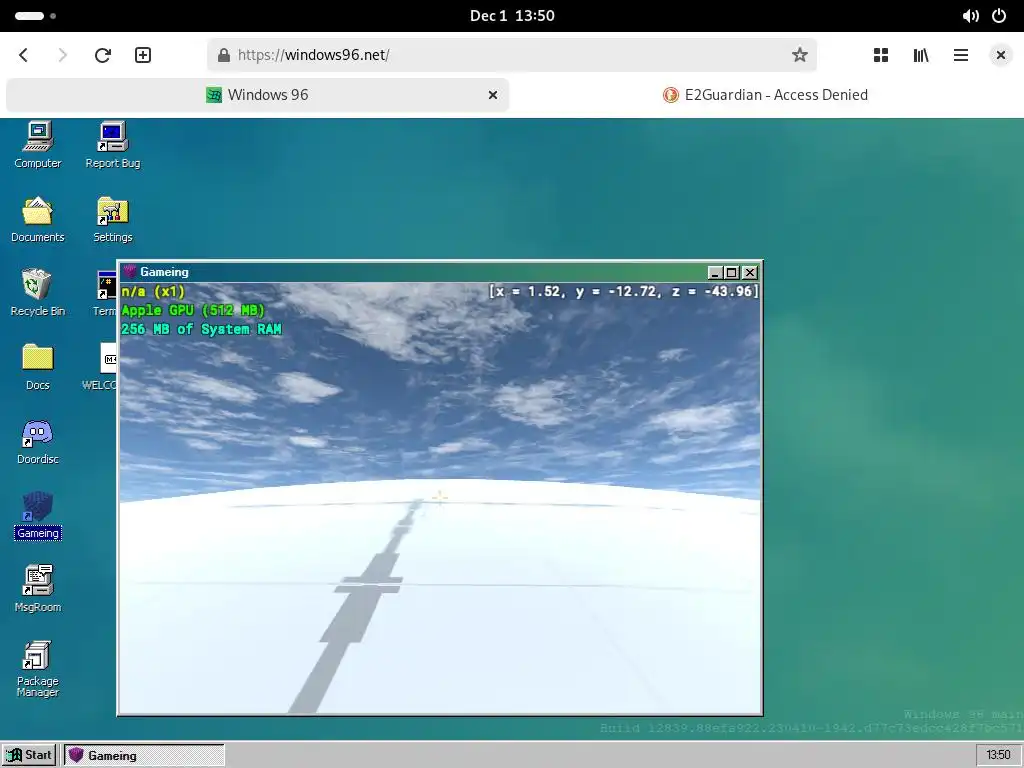
Task: Select the Gameing desktop shortcut
Action: point(38,516)
